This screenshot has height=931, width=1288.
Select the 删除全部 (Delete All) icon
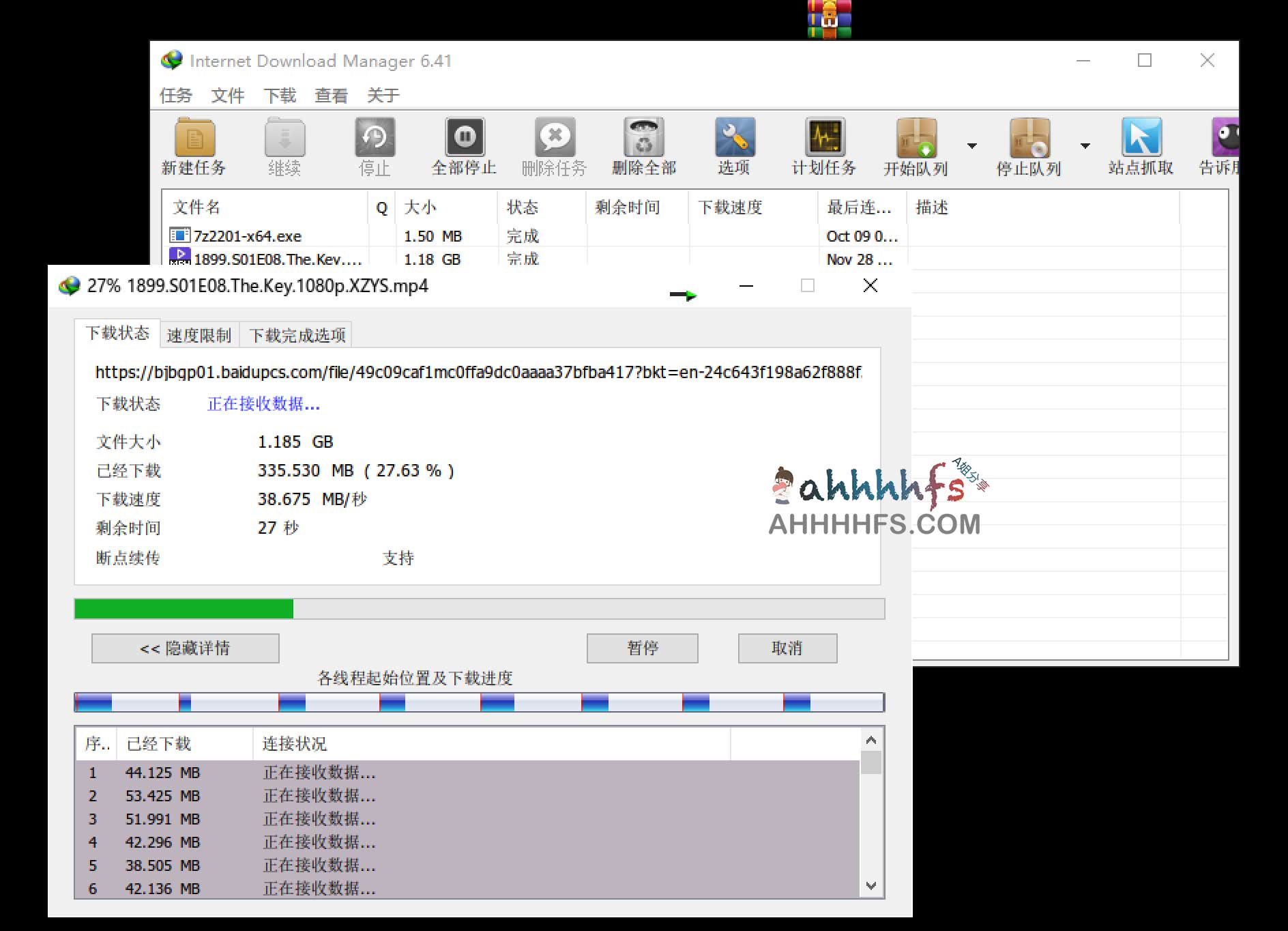coord(644,145)
